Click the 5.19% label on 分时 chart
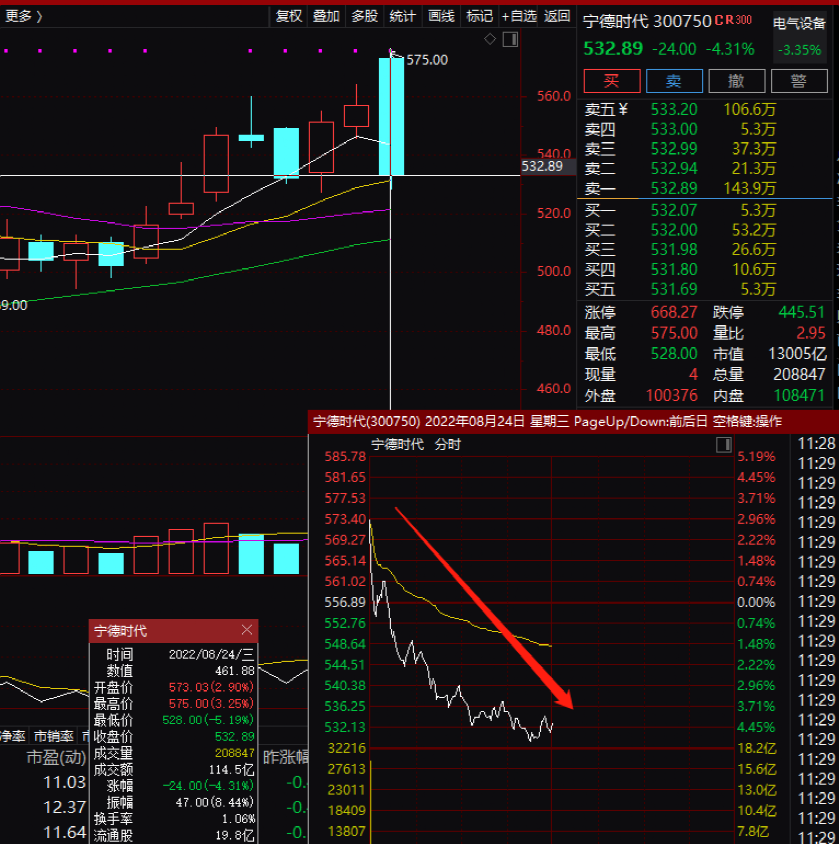This screenshot has width=839, height=844. pos(757,456)
